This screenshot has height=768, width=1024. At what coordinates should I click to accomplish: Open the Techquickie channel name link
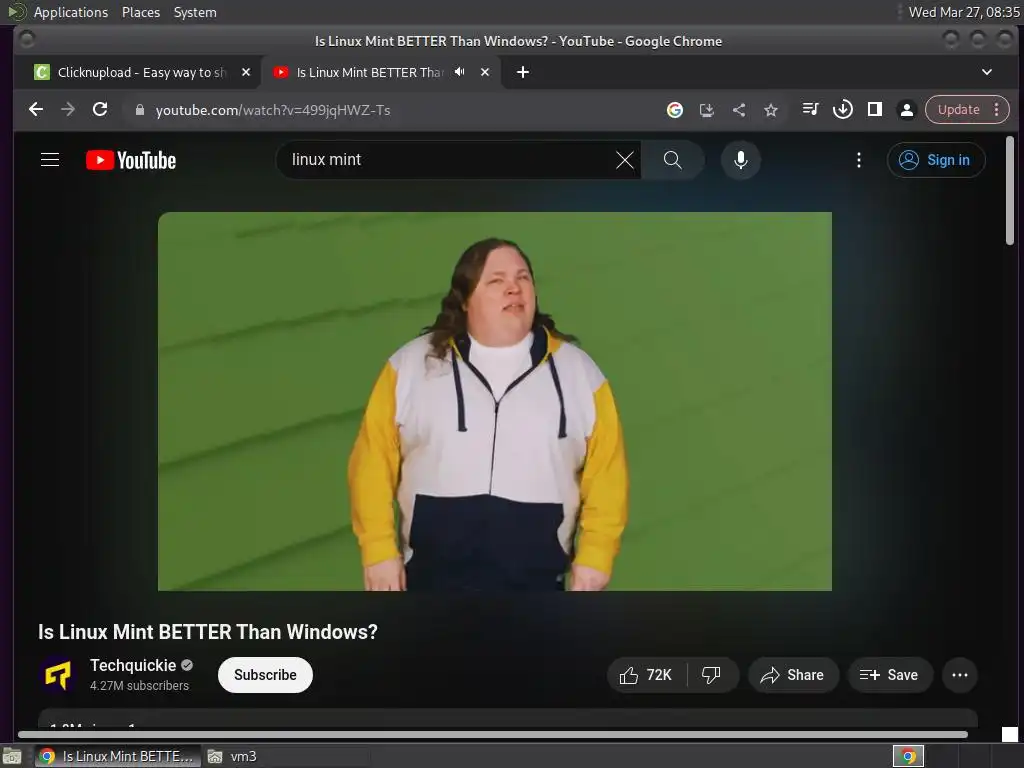click(x=133, y=665)
